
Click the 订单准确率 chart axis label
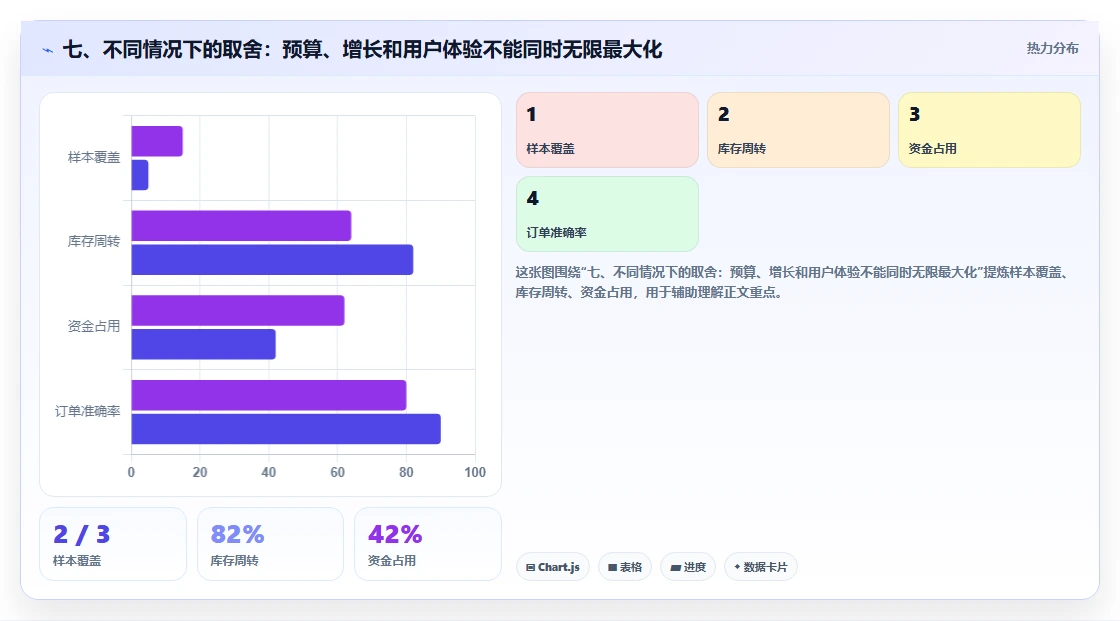point(87,411)
